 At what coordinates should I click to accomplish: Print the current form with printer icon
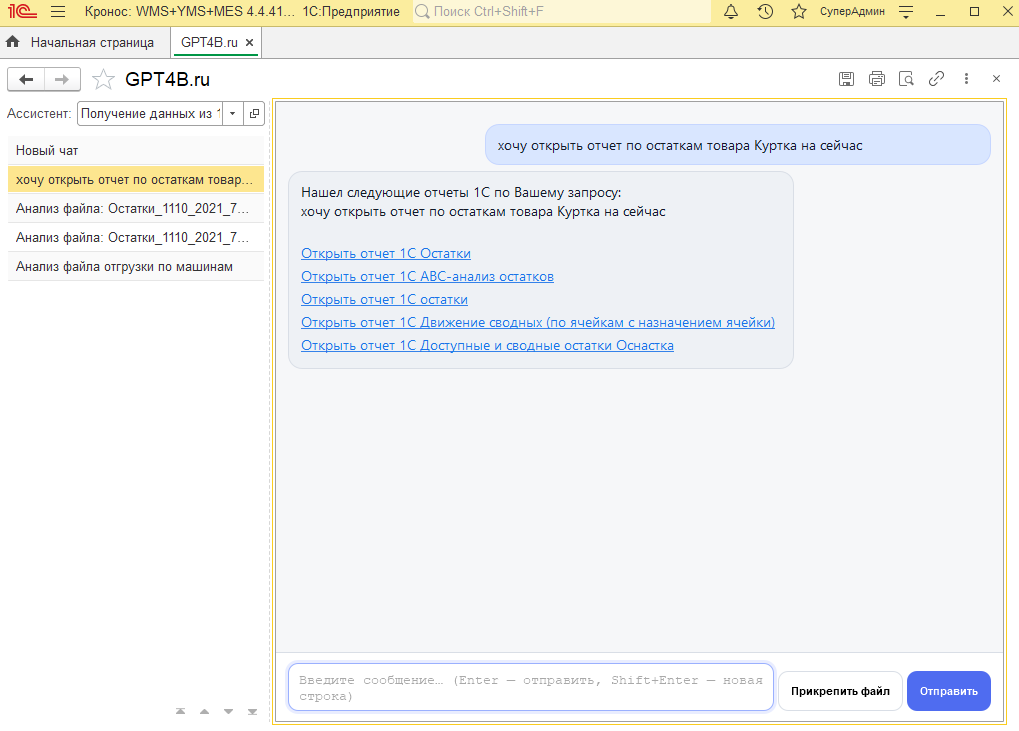(877, 79)
